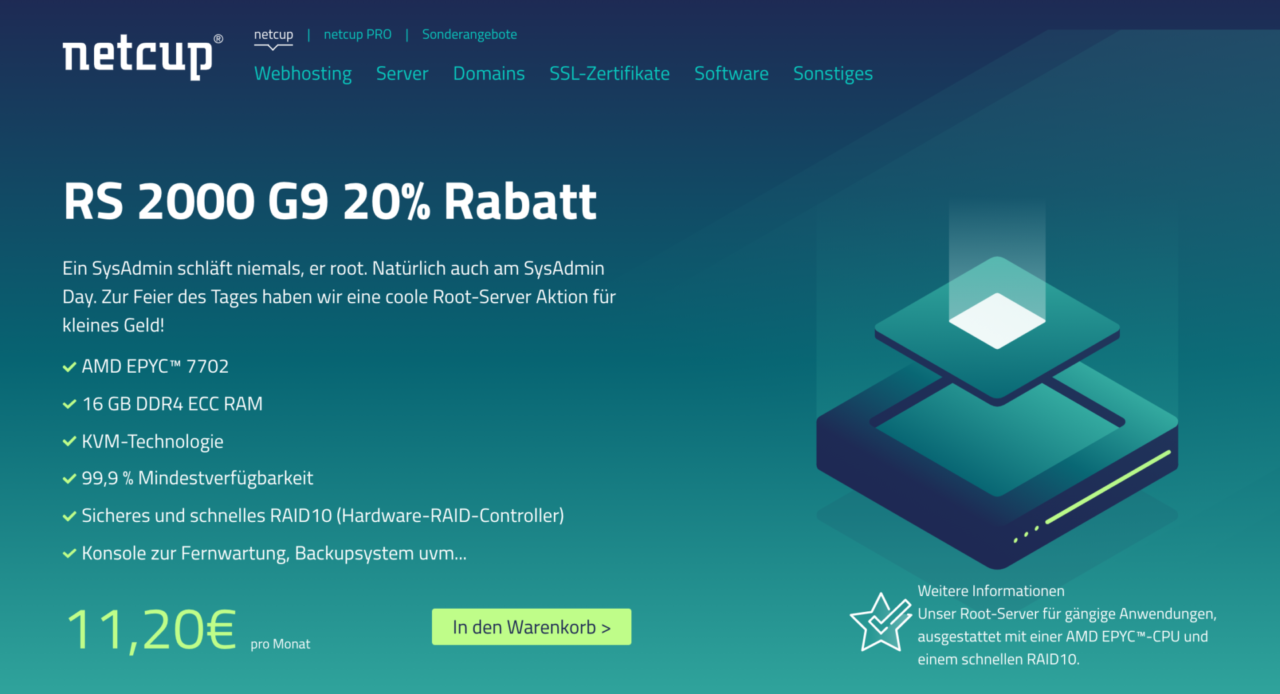
Task: Click the checkmark beside Sicheres und schnelles RAID10
Action: 69,517
